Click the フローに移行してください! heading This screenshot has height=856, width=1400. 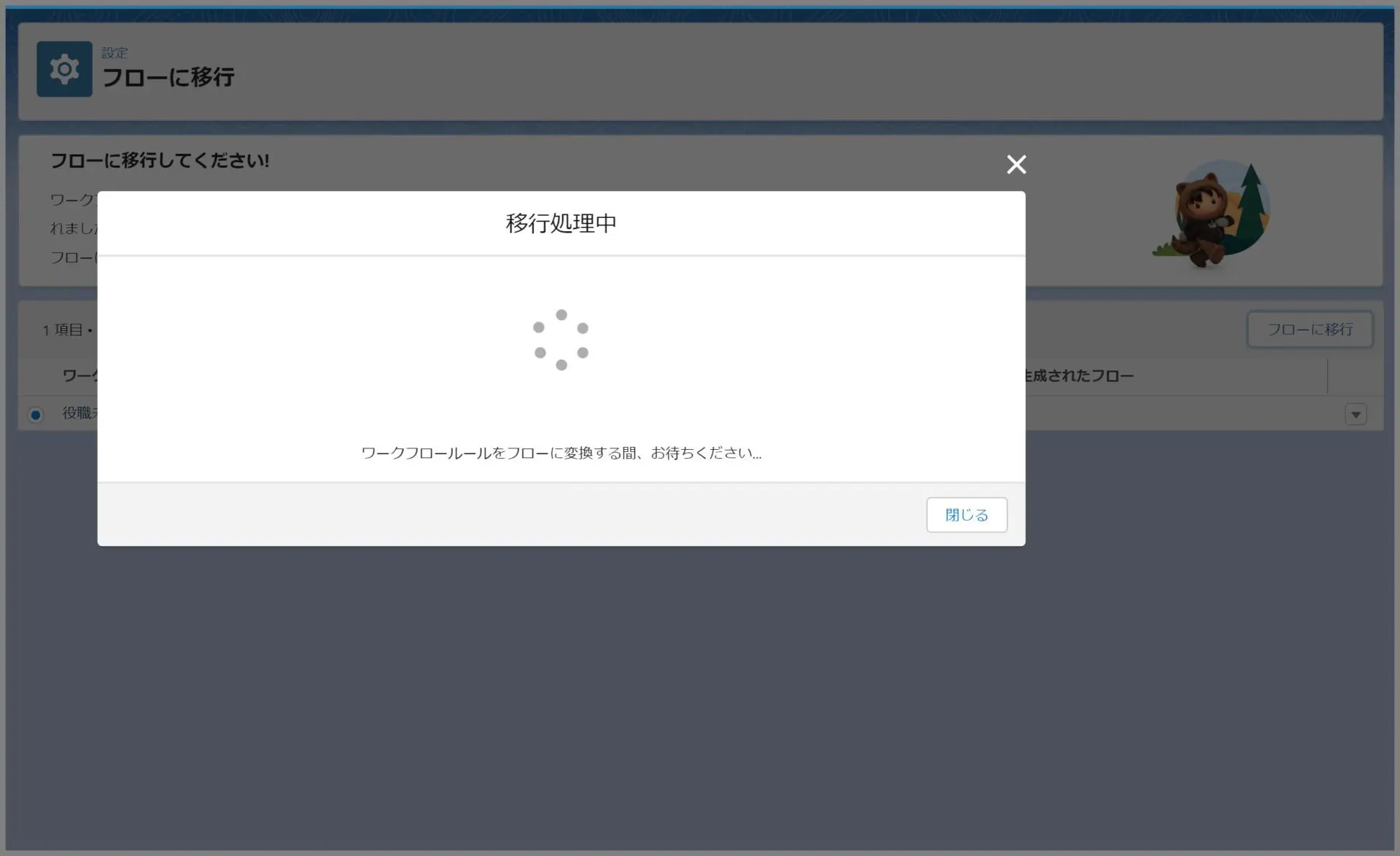pos(160,160)
